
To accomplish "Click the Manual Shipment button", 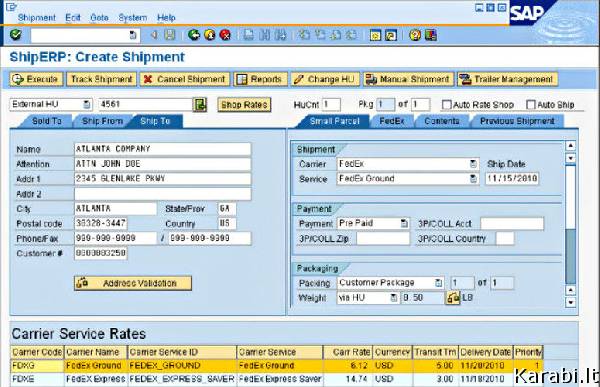I will [x=409, y=79].
